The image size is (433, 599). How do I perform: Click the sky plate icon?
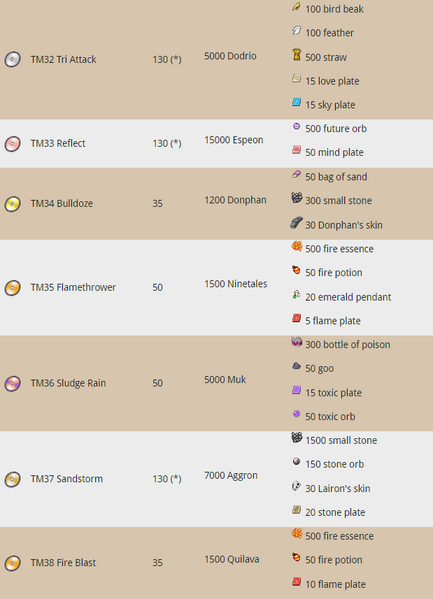click(297, 102)
